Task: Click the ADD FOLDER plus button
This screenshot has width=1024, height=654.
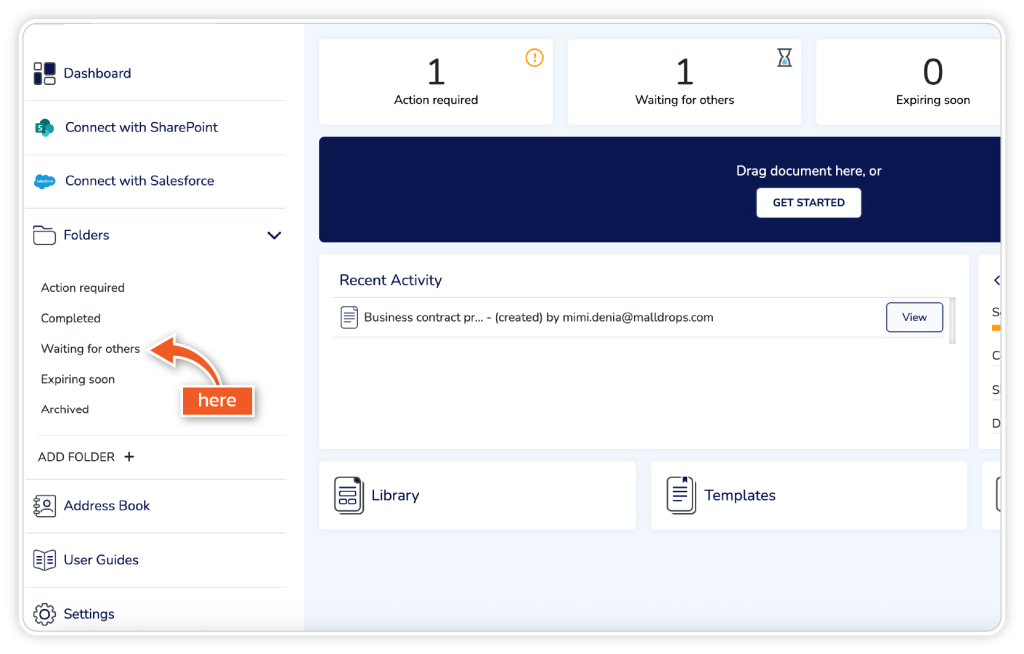Action: 129,457
